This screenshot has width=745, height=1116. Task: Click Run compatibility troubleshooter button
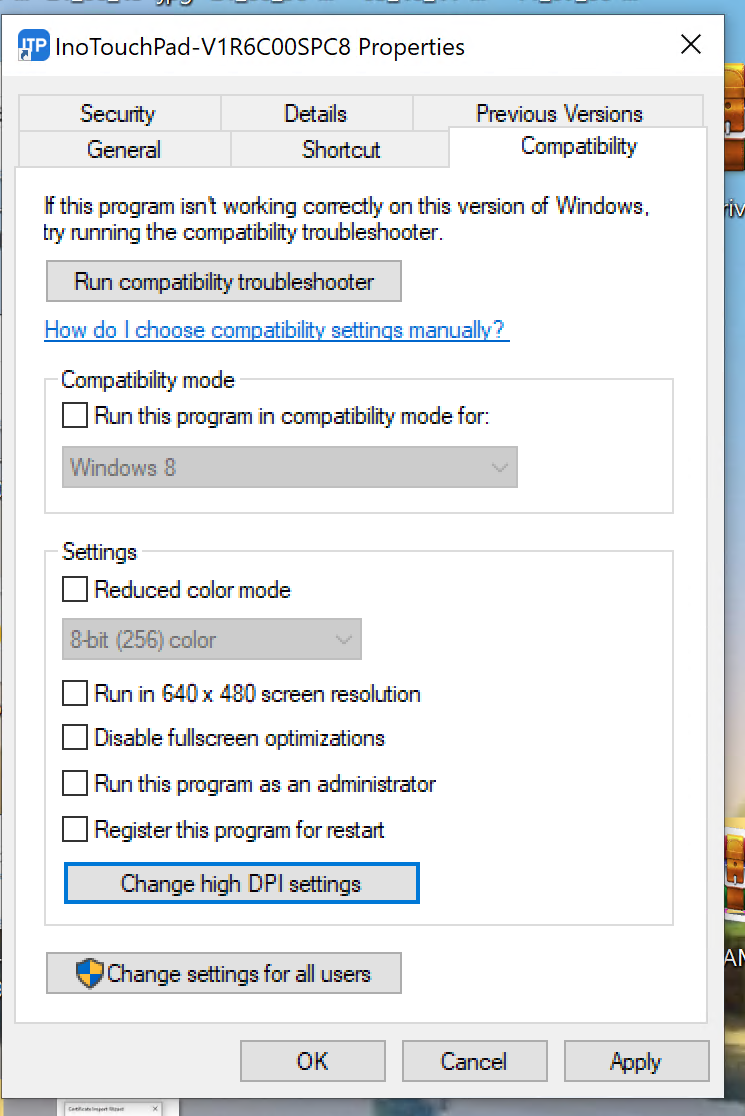[224, 282]
